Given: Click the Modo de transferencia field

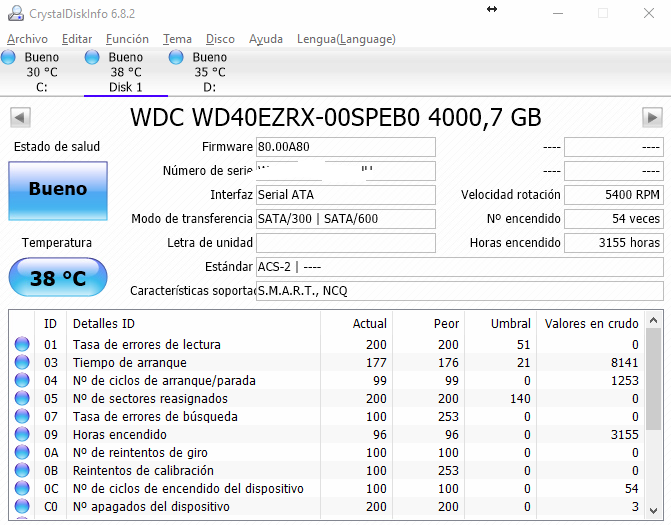Looking at the screenshot, I should [346, 219].
